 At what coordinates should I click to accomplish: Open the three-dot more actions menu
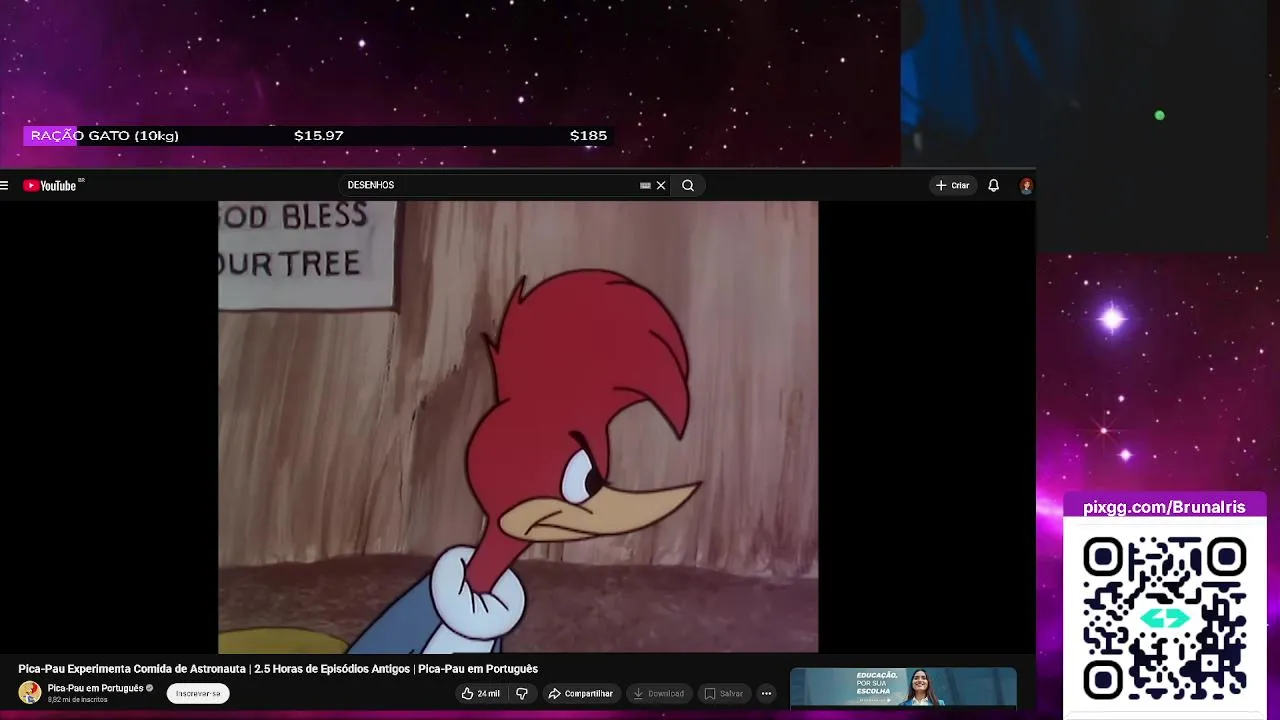(x=766, y=693)
